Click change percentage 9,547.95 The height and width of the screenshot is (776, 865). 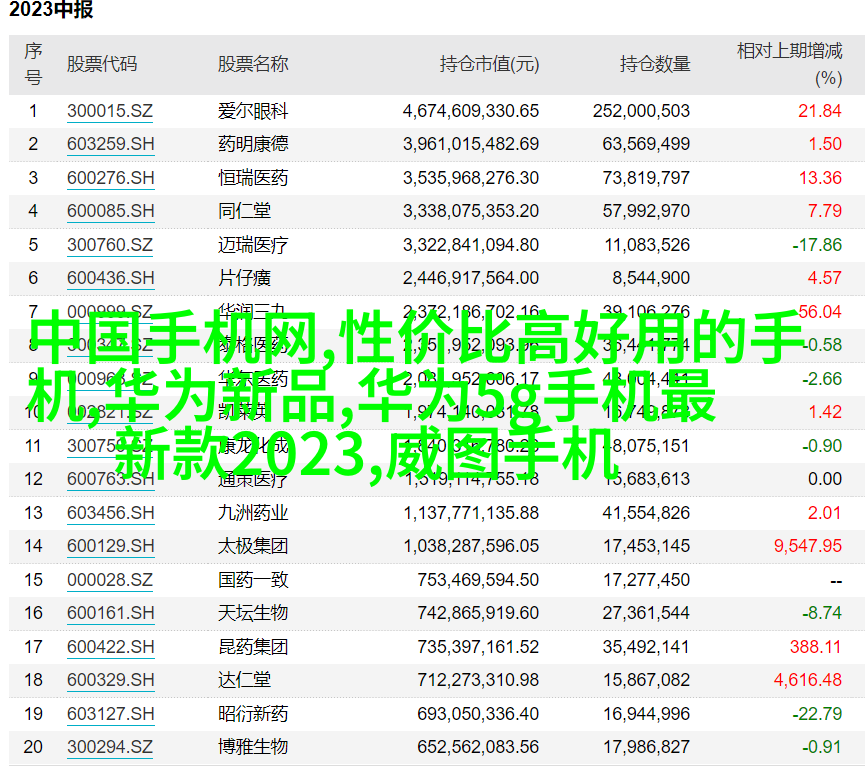808,546
